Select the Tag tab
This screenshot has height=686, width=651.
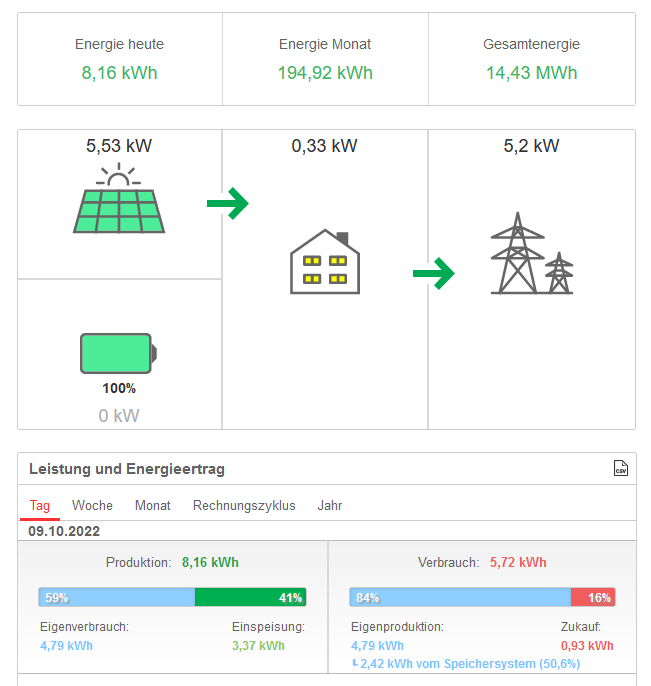tap(39, 506)
